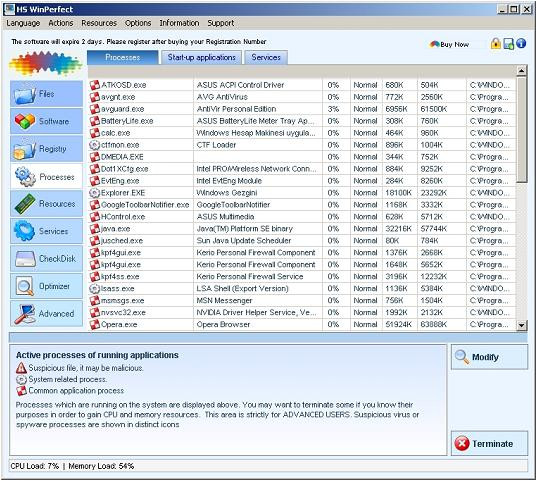Select the nvsvc32.exe process name
The width and height of the screenshot is (536, 481).
point(123,312)
